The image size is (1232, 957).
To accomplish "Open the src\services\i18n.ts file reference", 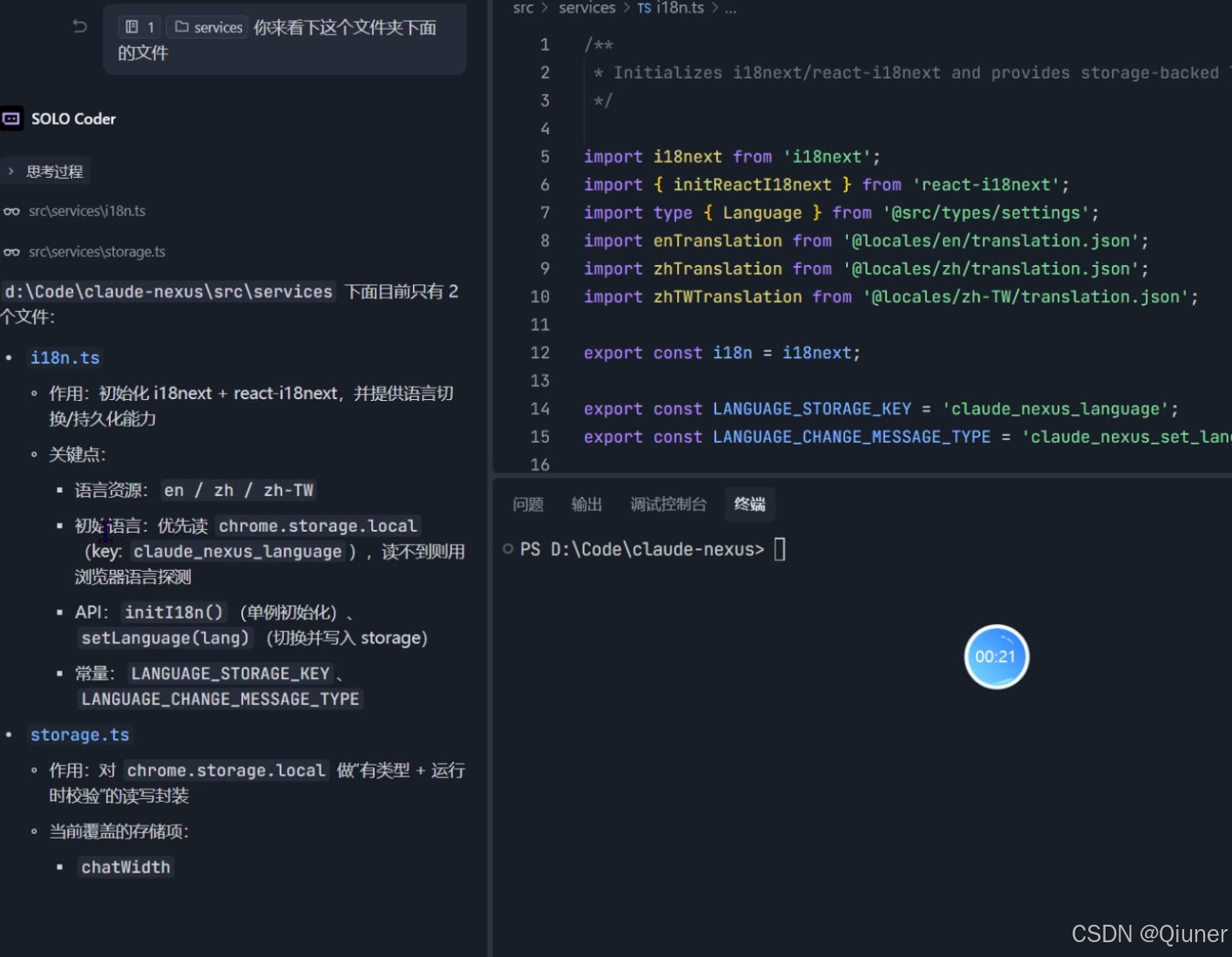I will coord(86,211).
